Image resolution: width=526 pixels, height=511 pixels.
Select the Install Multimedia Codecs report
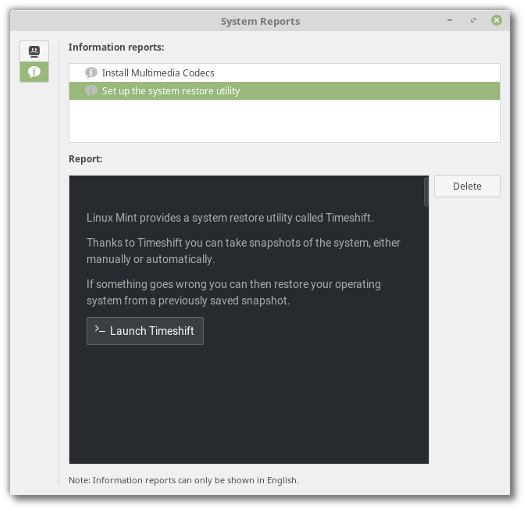click(x=284, y=73)
